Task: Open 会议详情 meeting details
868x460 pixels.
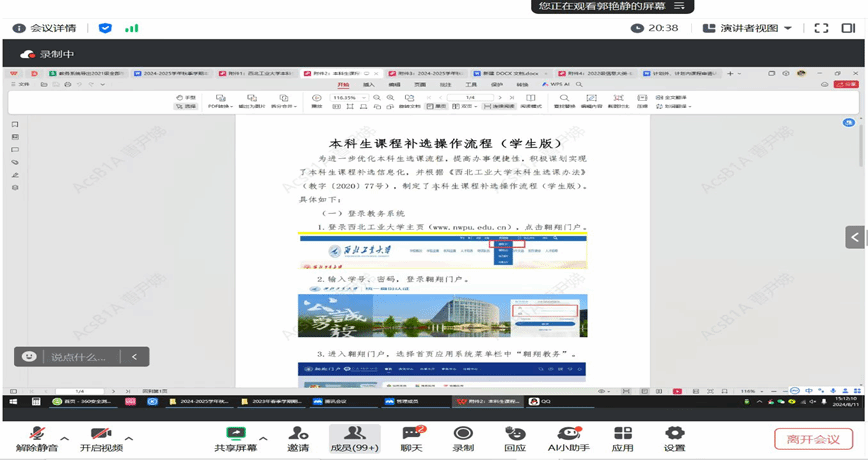Action: pos(43,28)
